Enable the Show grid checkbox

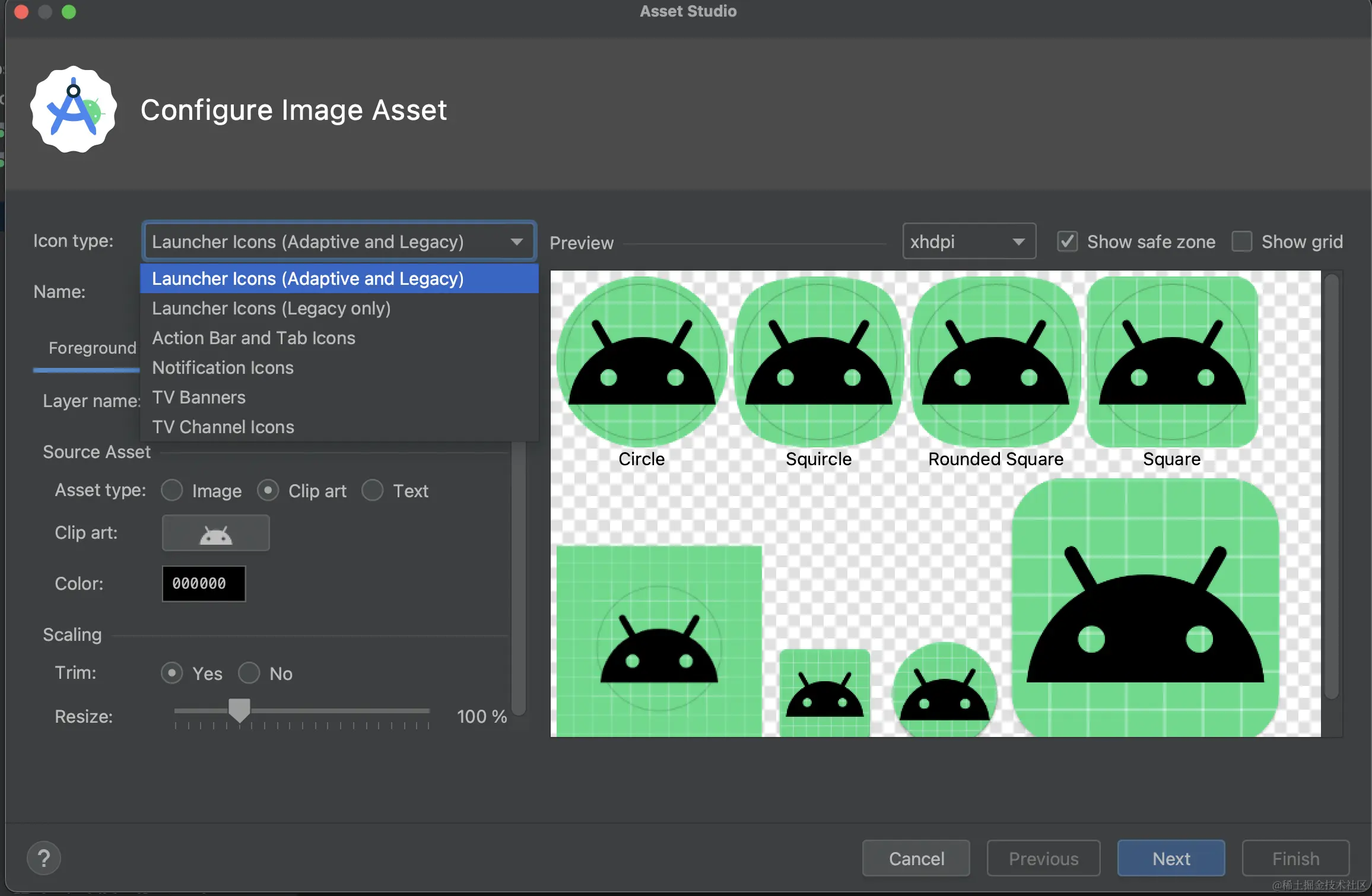(x=1242, y=242)
